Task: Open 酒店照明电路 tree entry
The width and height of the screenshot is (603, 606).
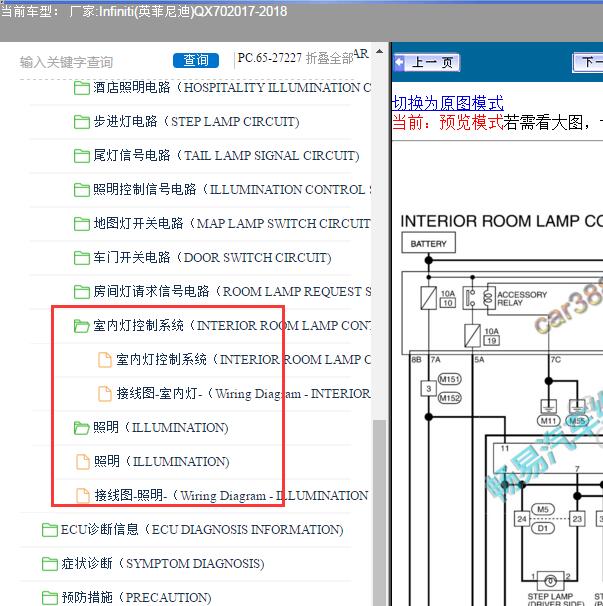Action: [232, 88]
